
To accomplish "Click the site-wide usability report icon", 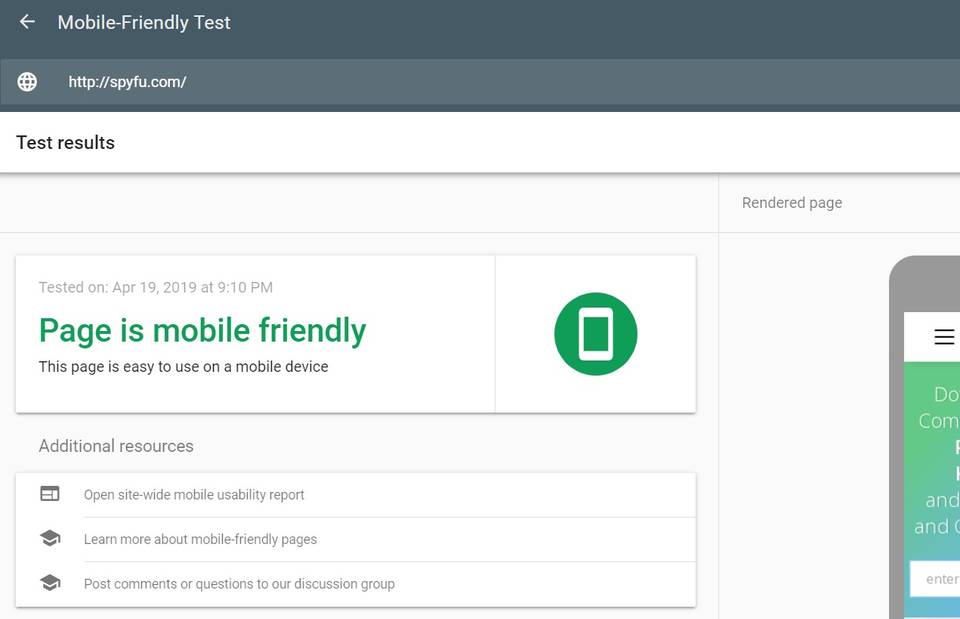I will tap(50, 493).
